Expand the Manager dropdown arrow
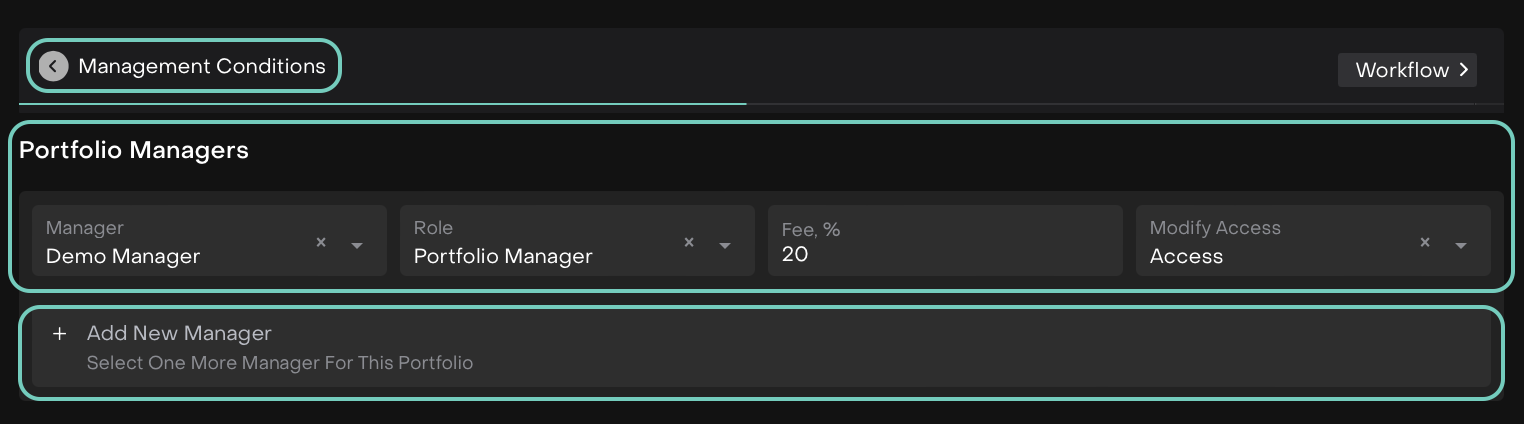The width and height of the screenshot is (1524, 424). coord(357,246)
